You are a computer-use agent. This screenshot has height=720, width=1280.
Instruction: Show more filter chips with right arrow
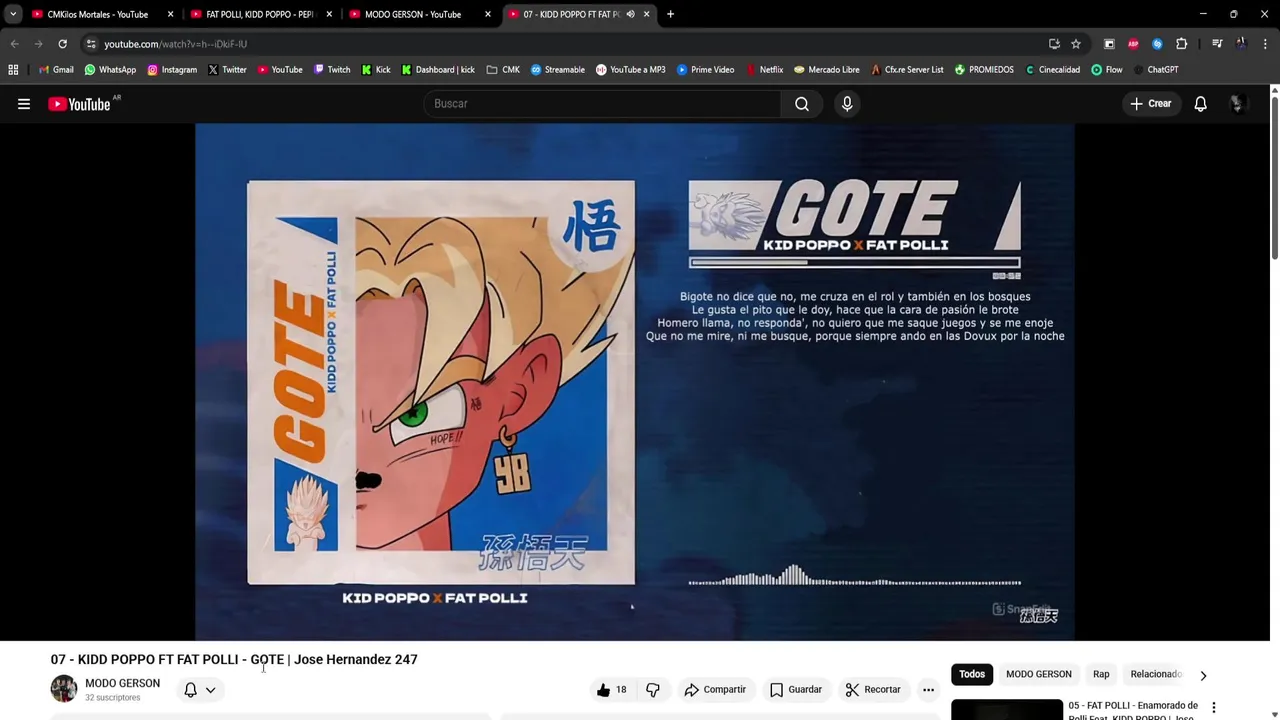(1203, 675)
